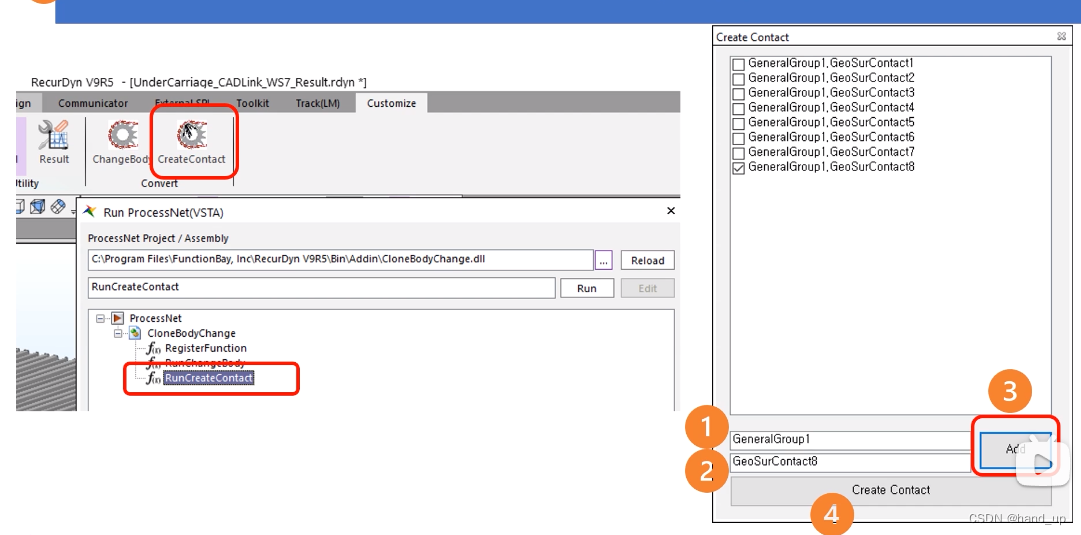Select RegisterFunction in the tree
Viewport: 1081px width, 535px height.
coord(205,348)
